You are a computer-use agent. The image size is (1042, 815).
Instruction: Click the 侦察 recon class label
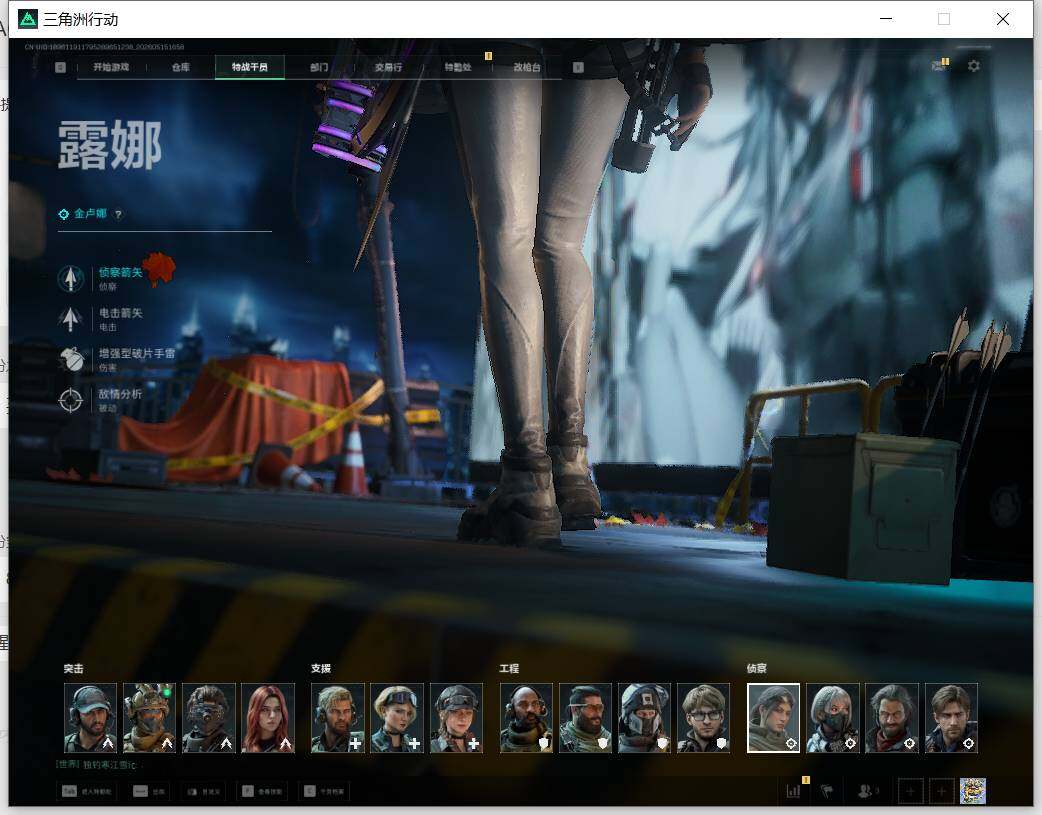(757, 669)
